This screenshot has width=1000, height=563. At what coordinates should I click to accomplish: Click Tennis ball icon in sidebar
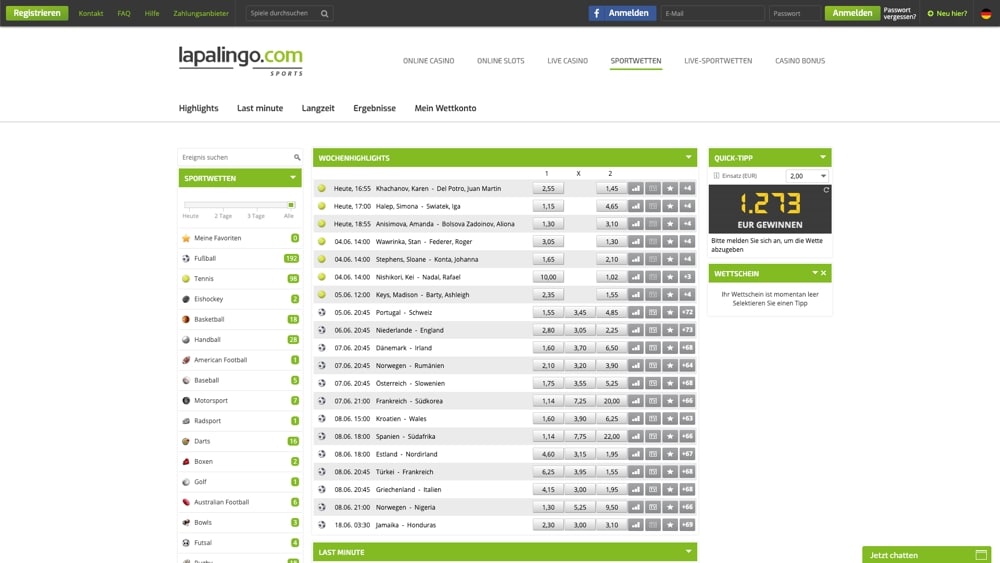tap(186, 279)
